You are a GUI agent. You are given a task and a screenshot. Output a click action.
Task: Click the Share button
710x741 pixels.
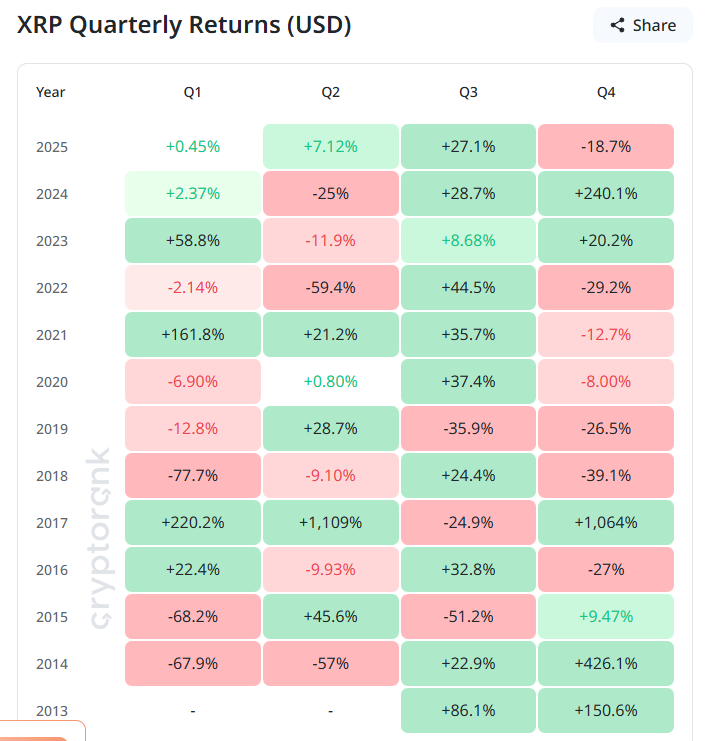[x=642, y=25]
